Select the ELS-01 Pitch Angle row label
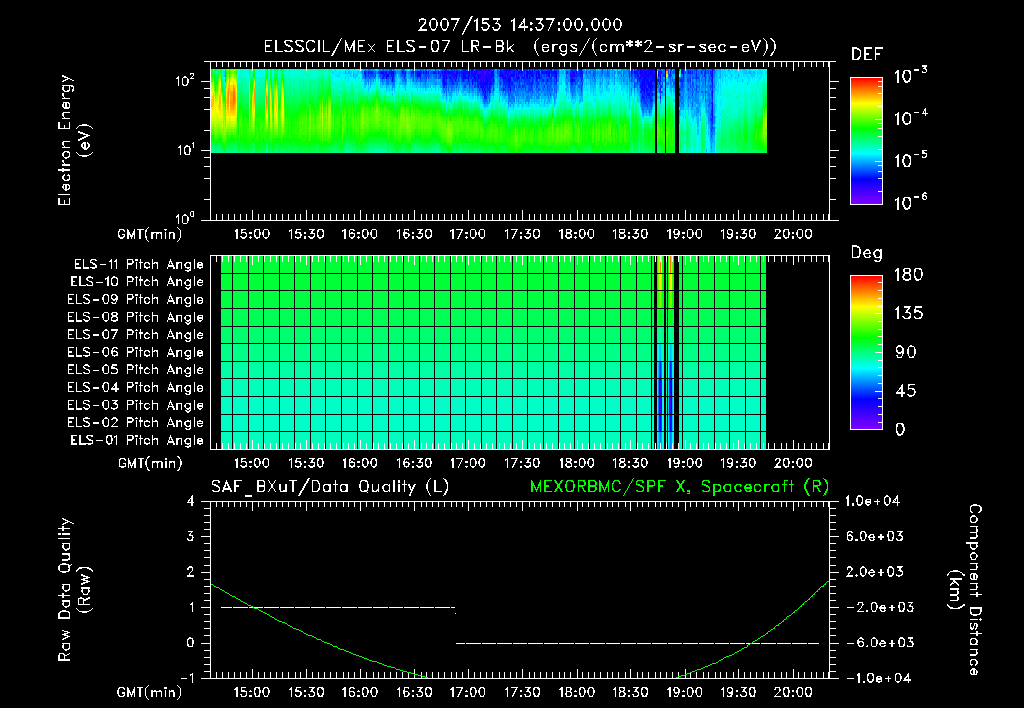 tap(137, 440)
